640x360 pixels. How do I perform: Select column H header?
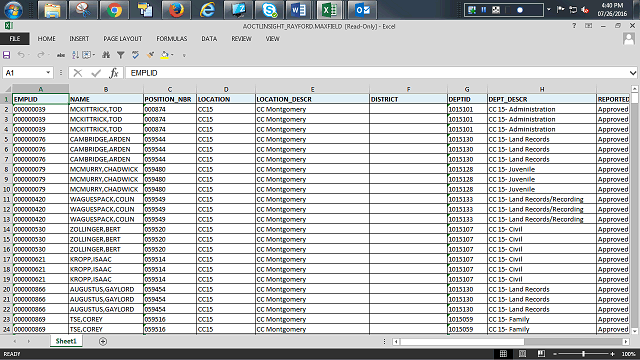point(542,89)
